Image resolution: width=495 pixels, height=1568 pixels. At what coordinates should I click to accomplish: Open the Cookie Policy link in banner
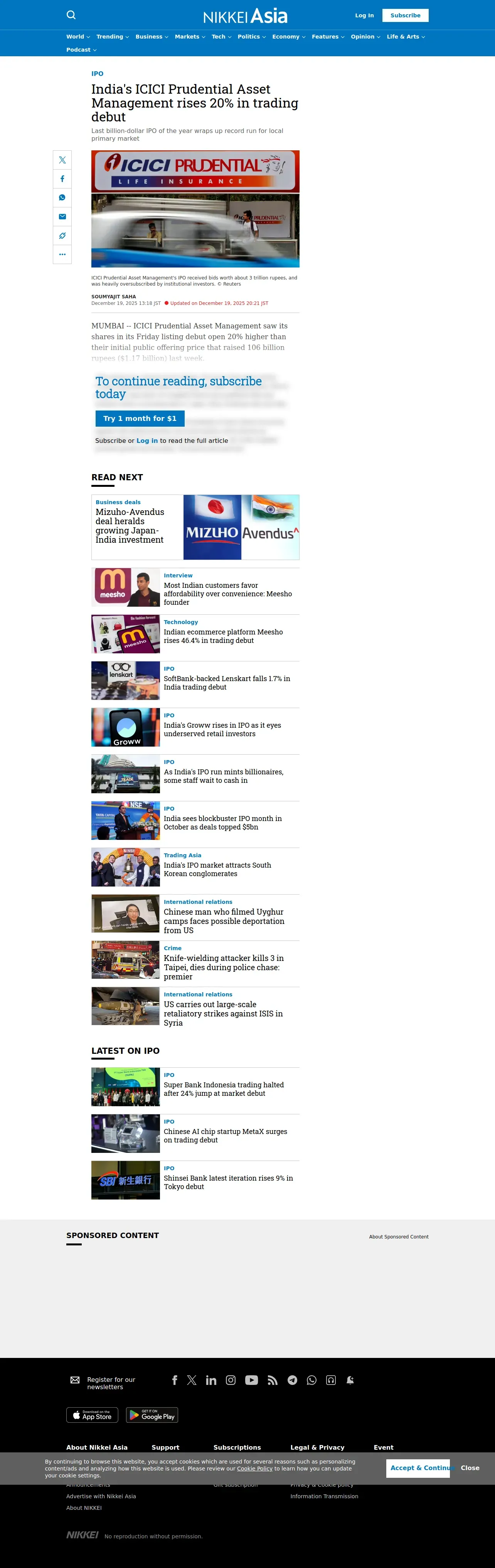254,1469
